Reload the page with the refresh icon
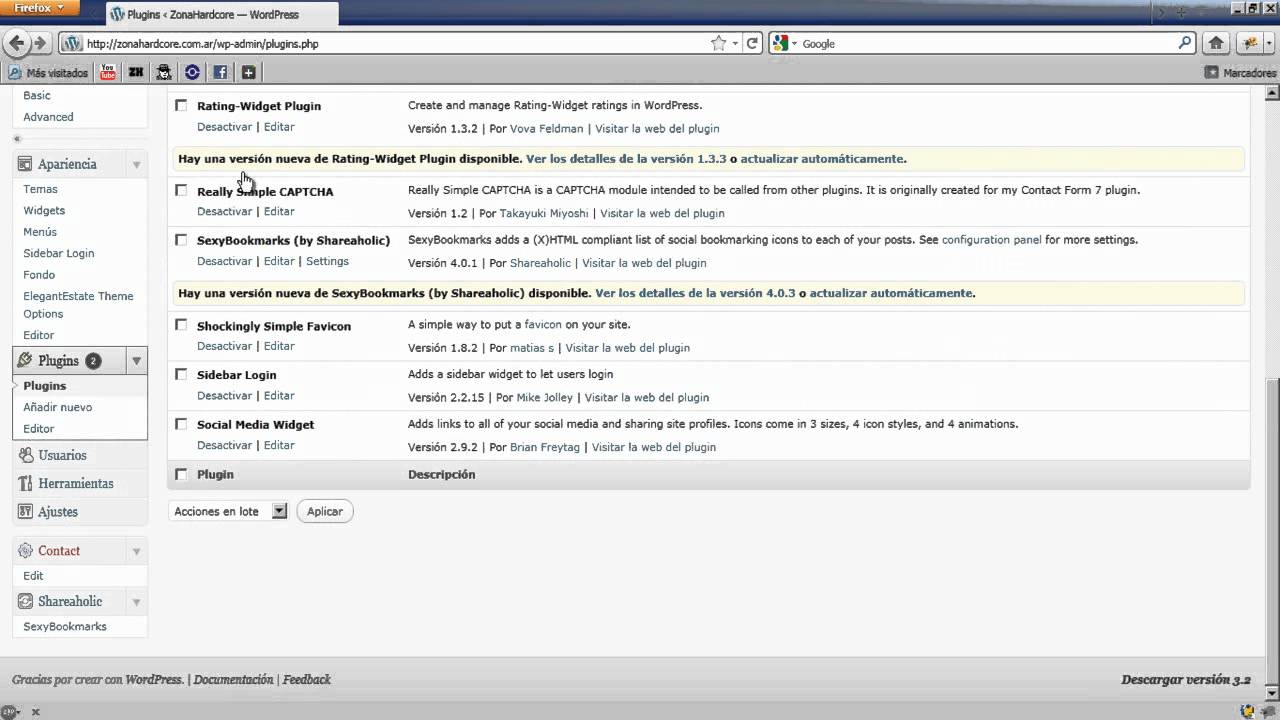 click(752, 43)
